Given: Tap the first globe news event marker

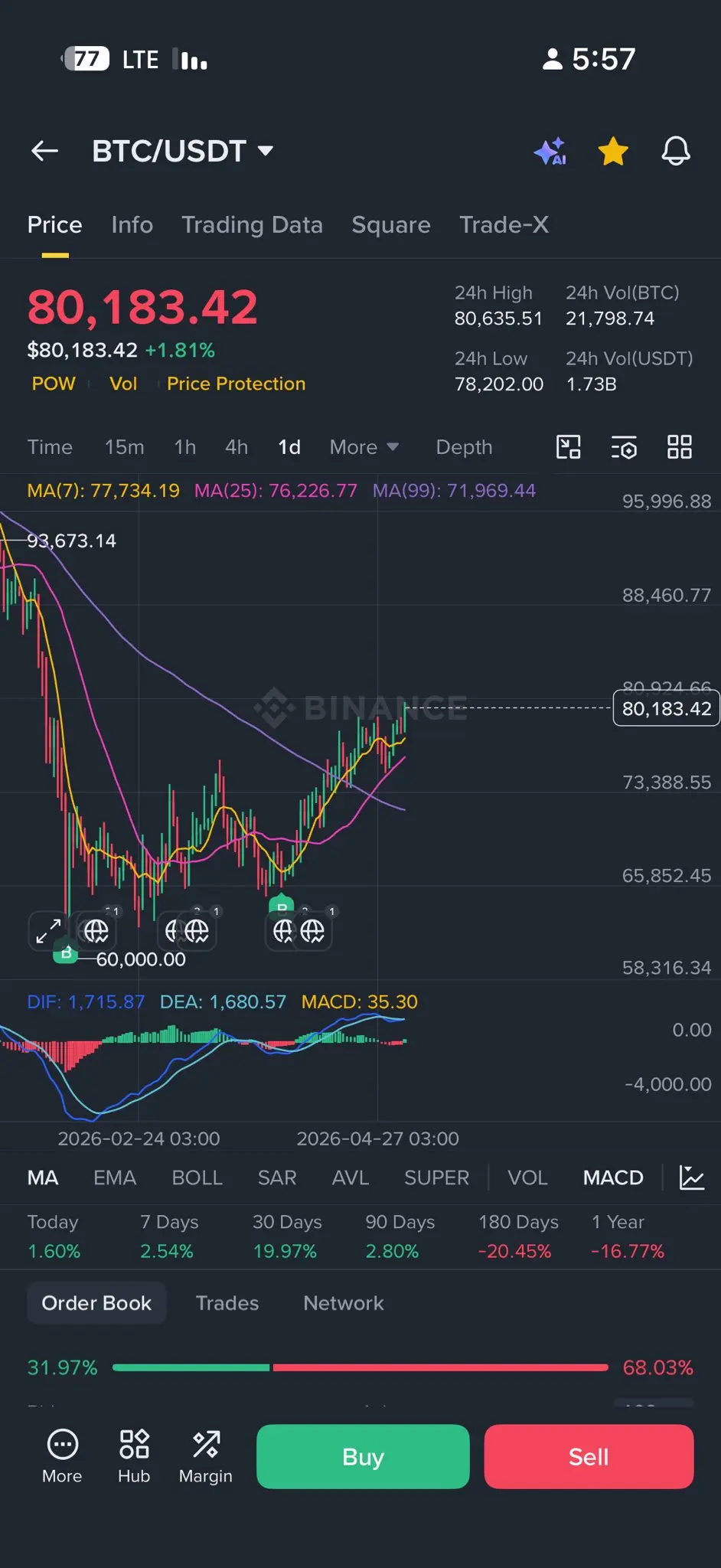Looking at the screenshot, I should point(96,931).
